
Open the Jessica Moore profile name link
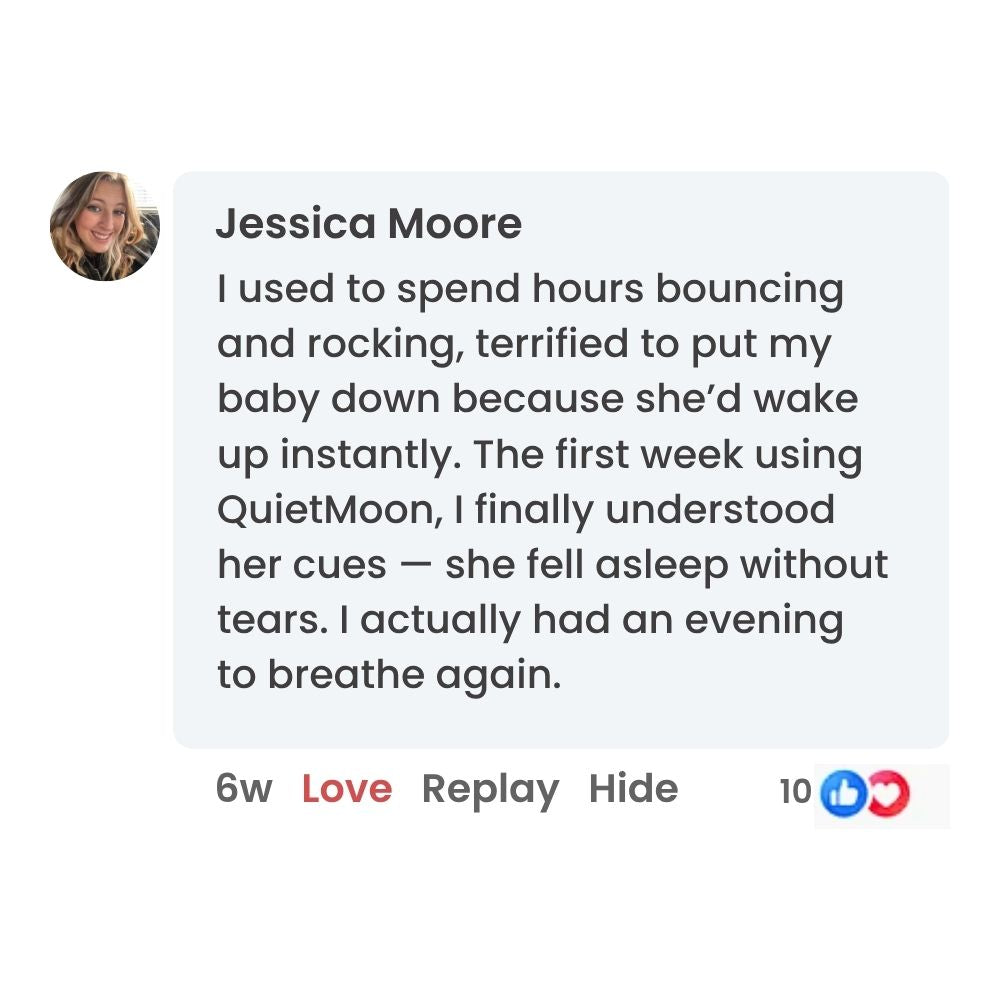tap(368, 225)
